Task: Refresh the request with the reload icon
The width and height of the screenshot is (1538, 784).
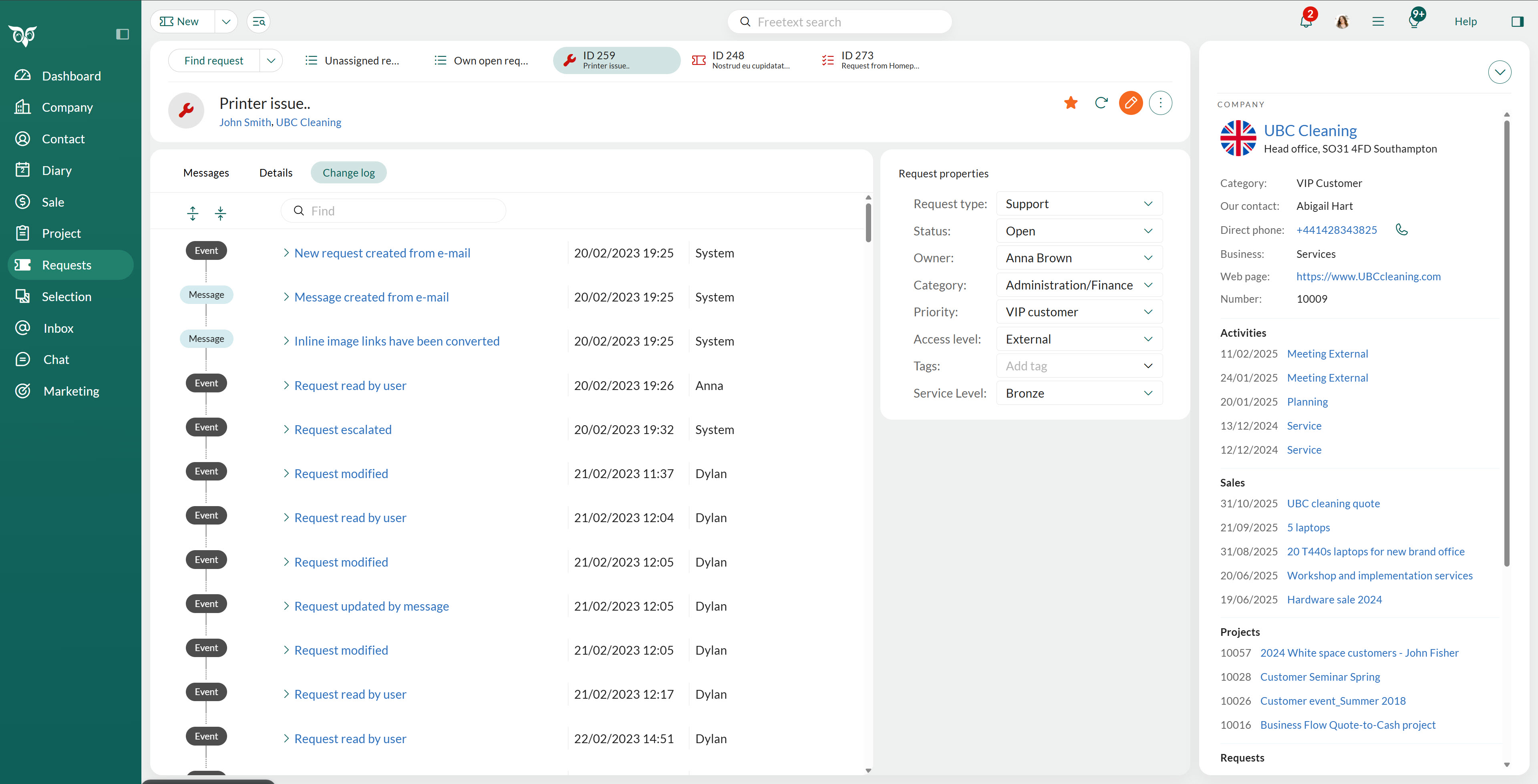Action: tap(1101, 103)
